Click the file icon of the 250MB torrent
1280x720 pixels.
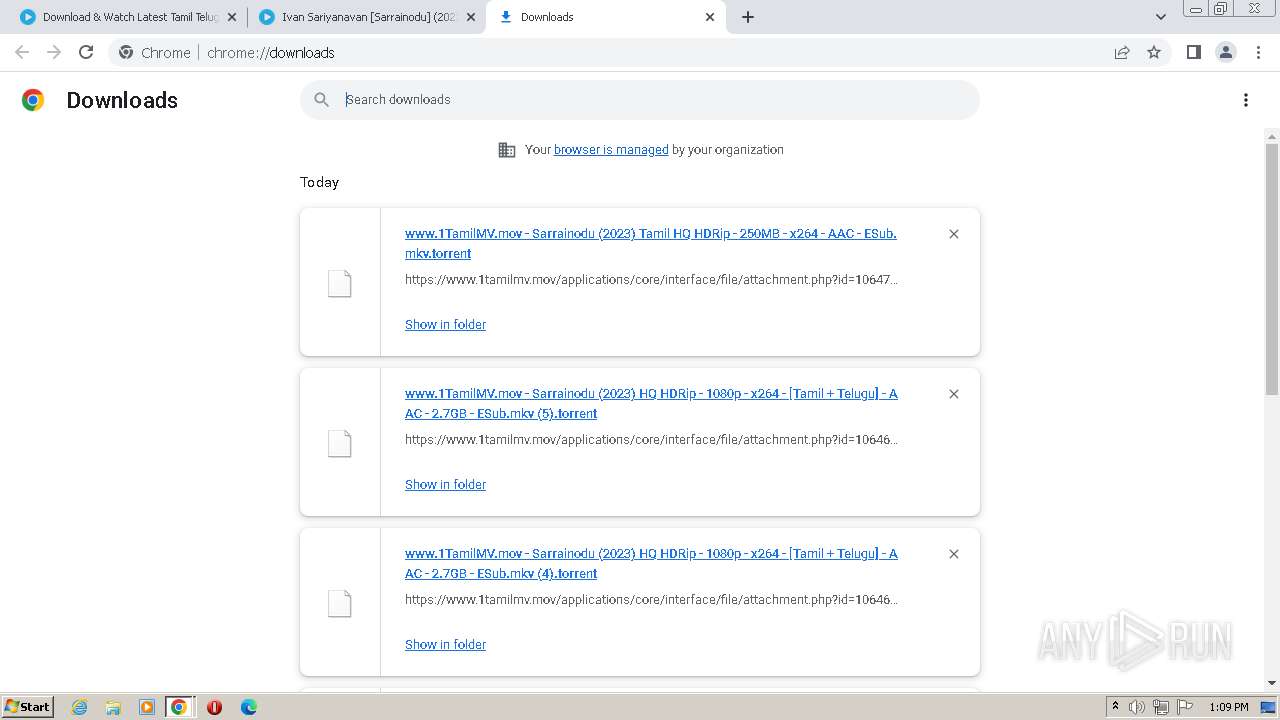(x=340, y=284)
